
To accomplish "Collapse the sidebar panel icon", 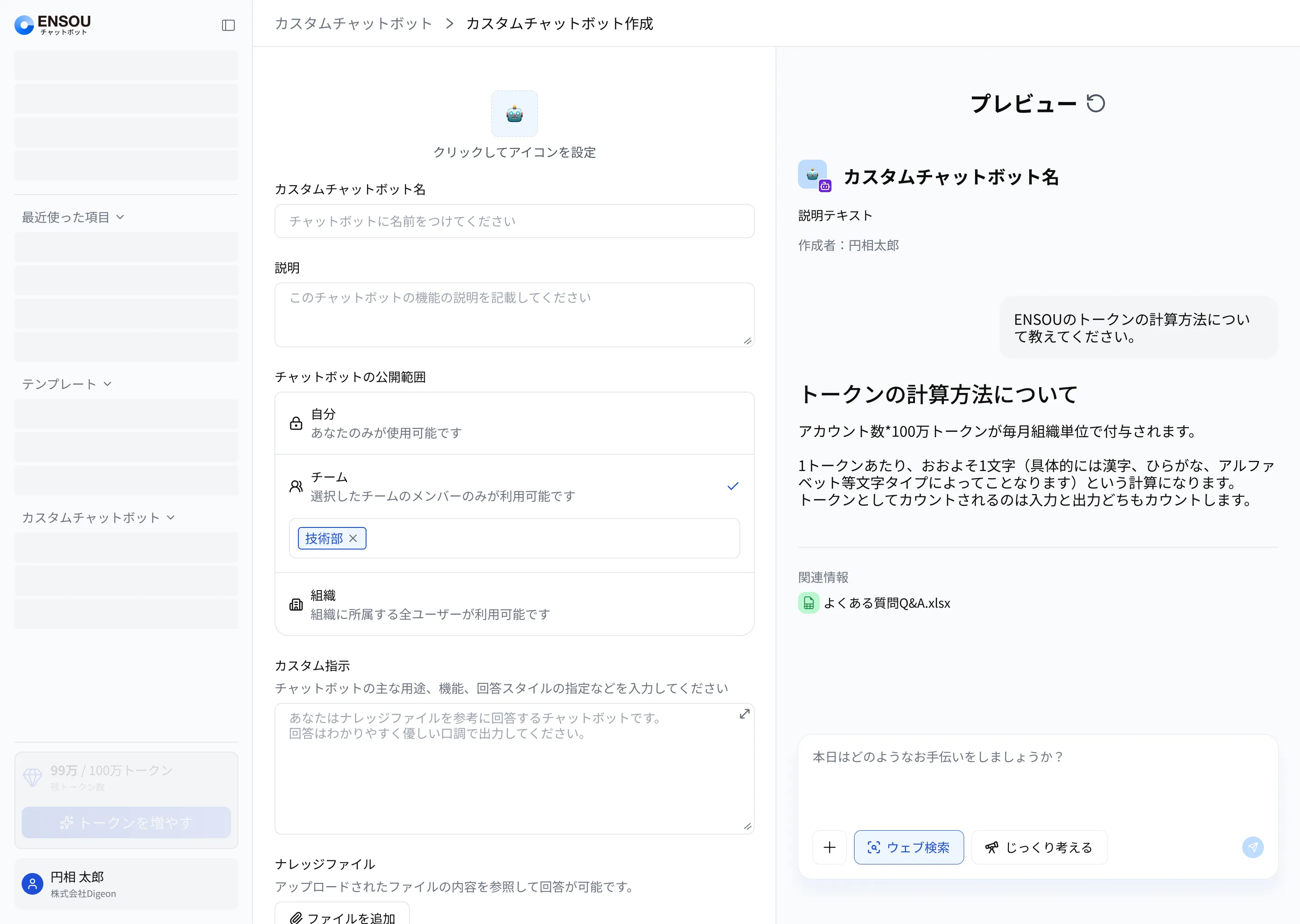I will (228, 25).
